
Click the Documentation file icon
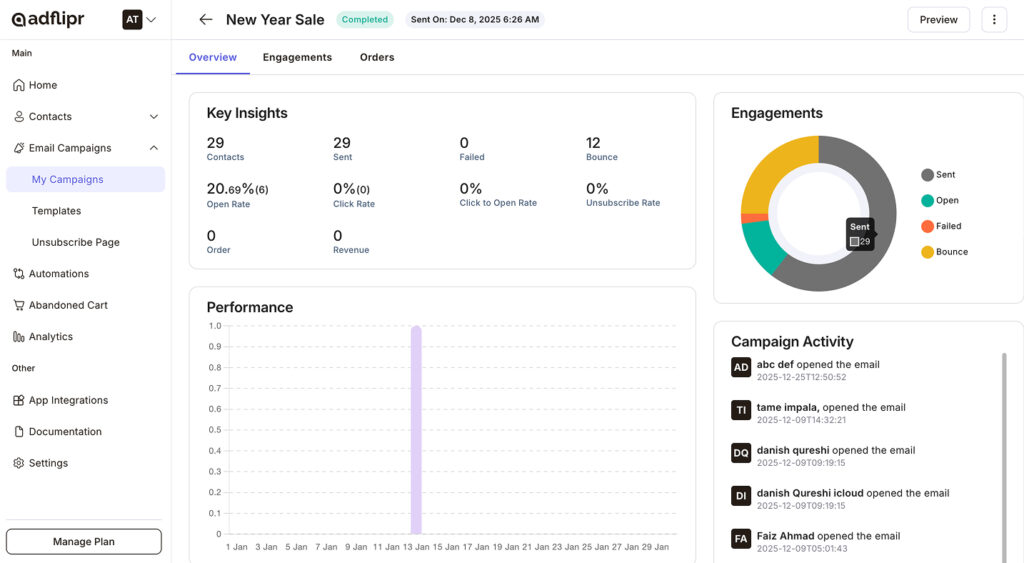pos(19,432)
